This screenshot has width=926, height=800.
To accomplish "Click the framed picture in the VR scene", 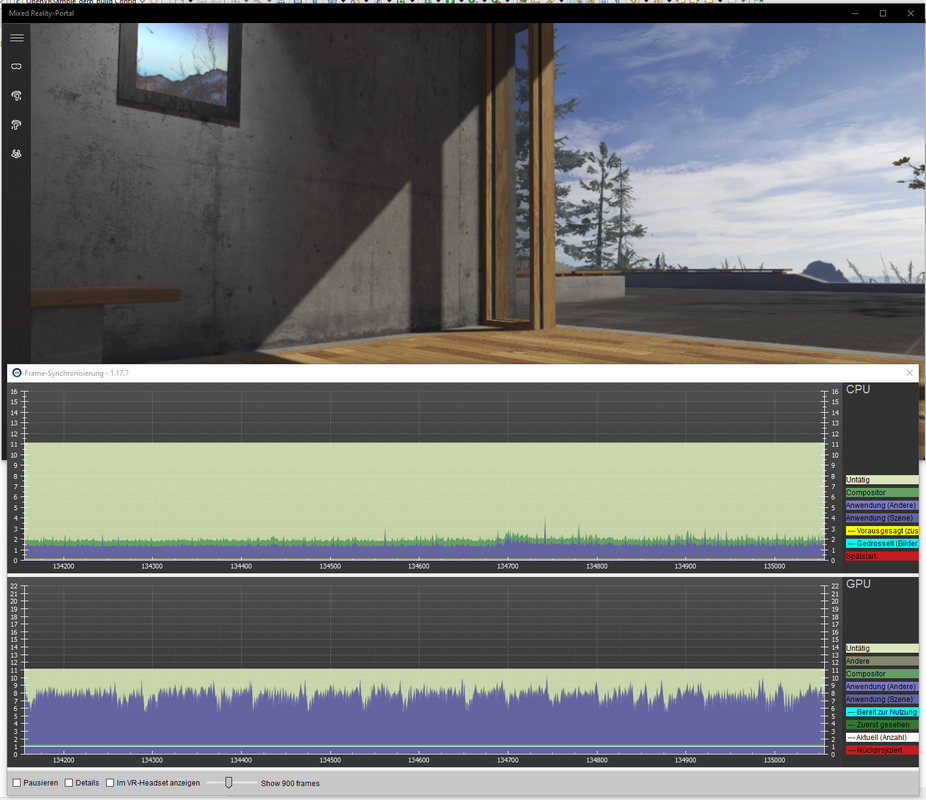I will click(180, 70).
